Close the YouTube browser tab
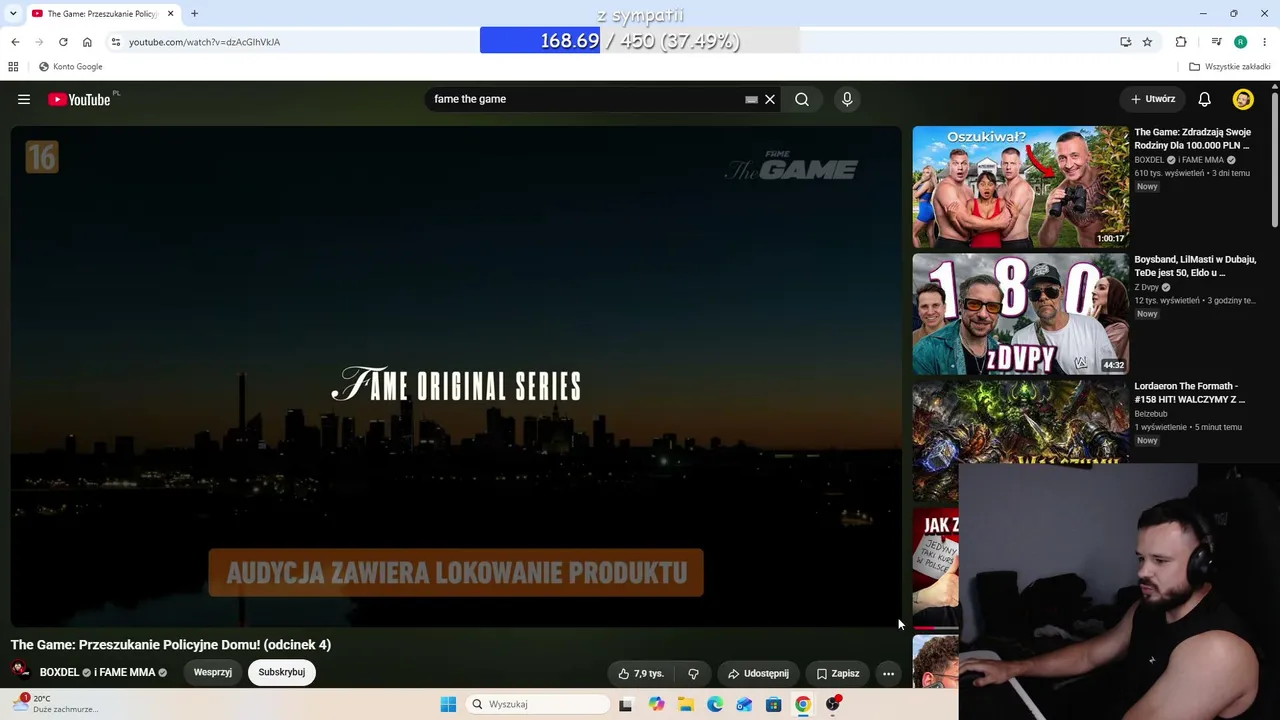The height and width of the screenshot is (720, 1280). [x=170, y=14]
